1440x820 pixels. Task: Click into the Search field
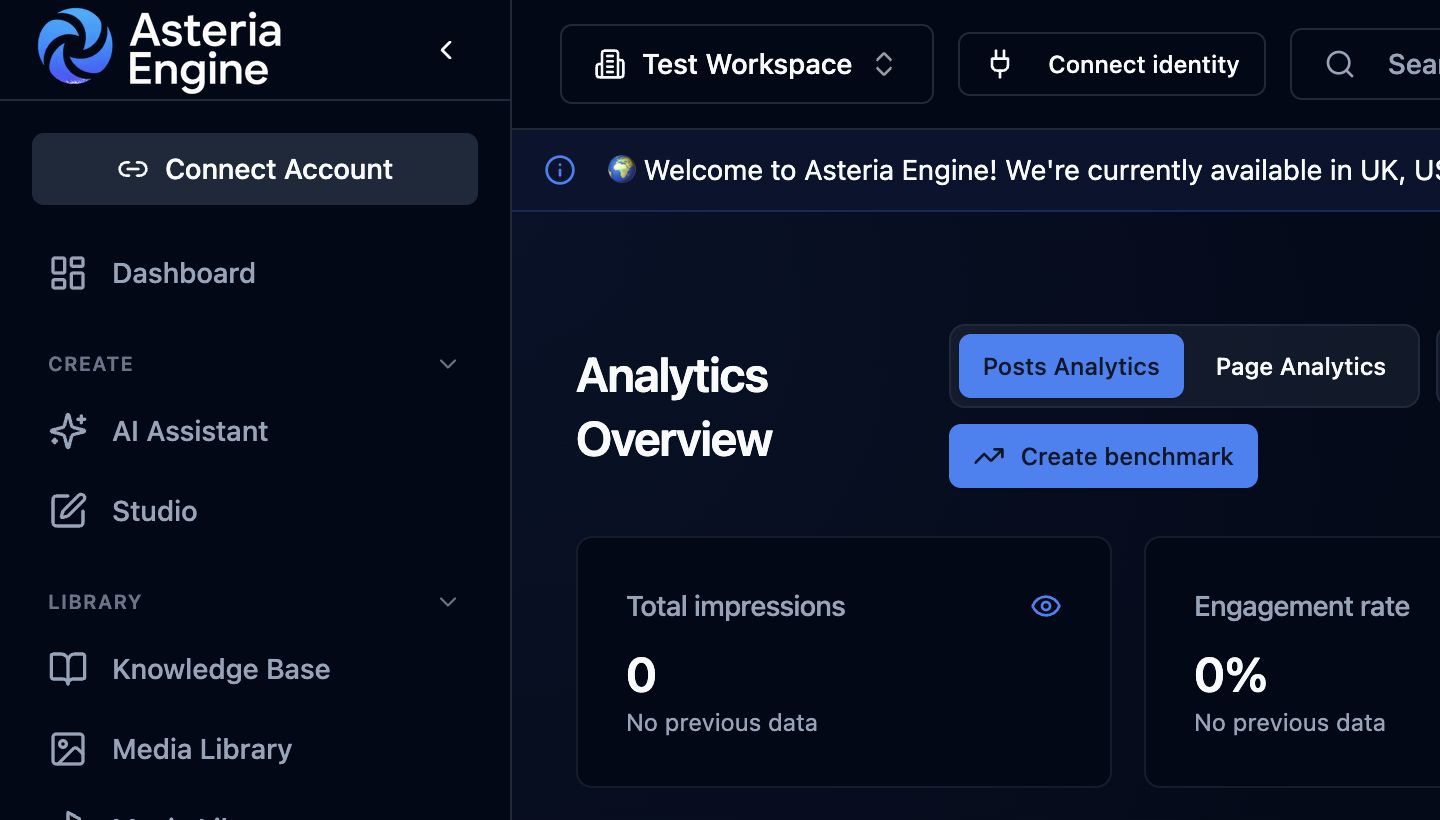click(1365, 65)
